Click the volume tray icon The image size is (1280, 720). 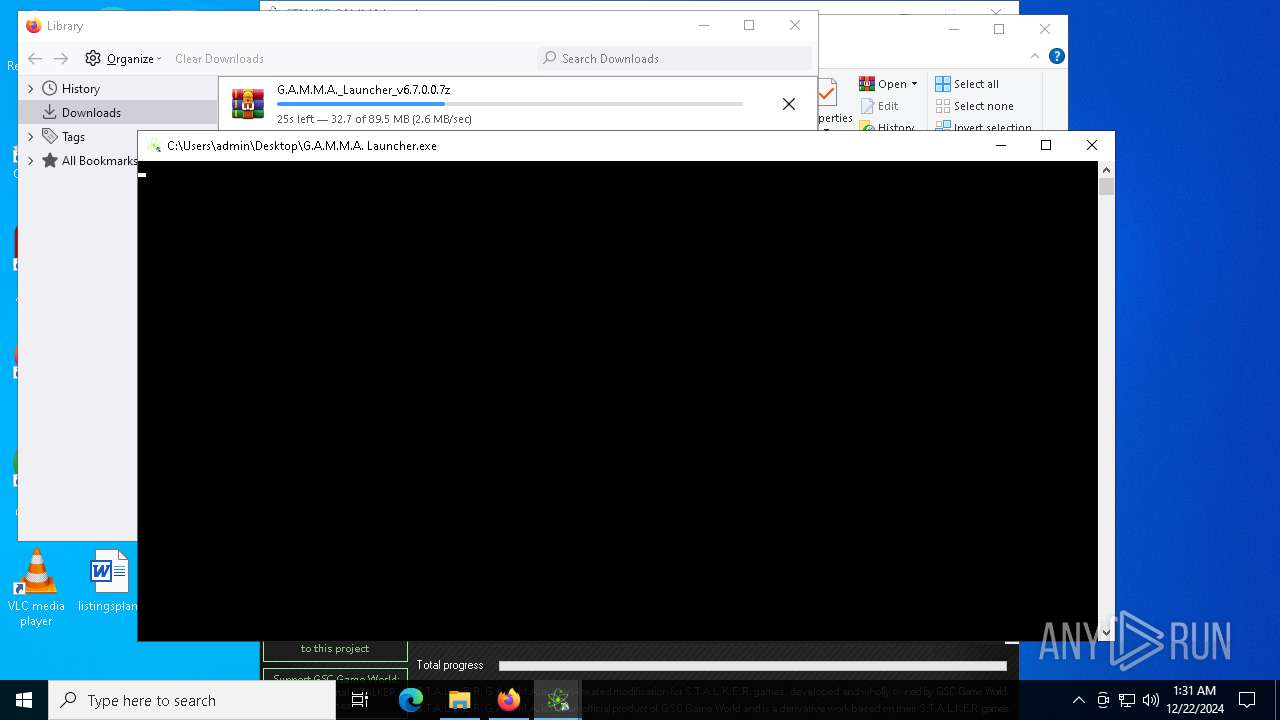tap(1151, 700)
